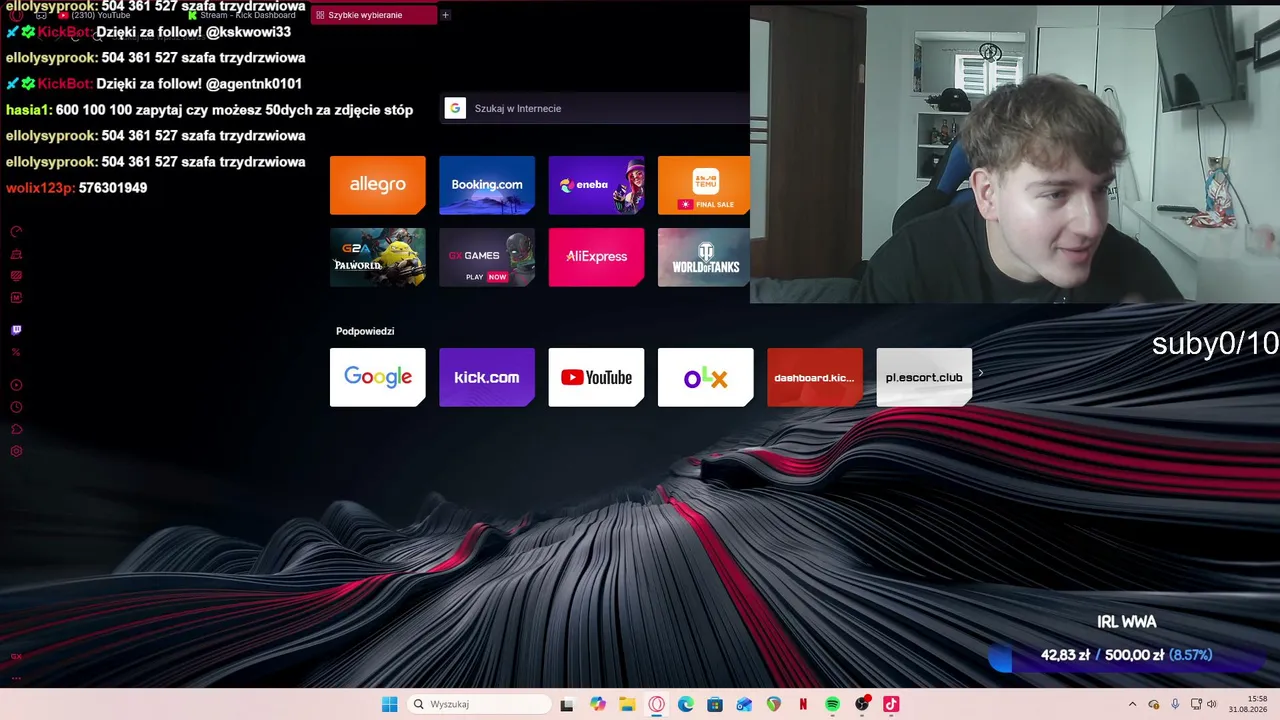Launch Copilot from the taskbar
The image size is (1280, 720).
(x=598, y=704)
